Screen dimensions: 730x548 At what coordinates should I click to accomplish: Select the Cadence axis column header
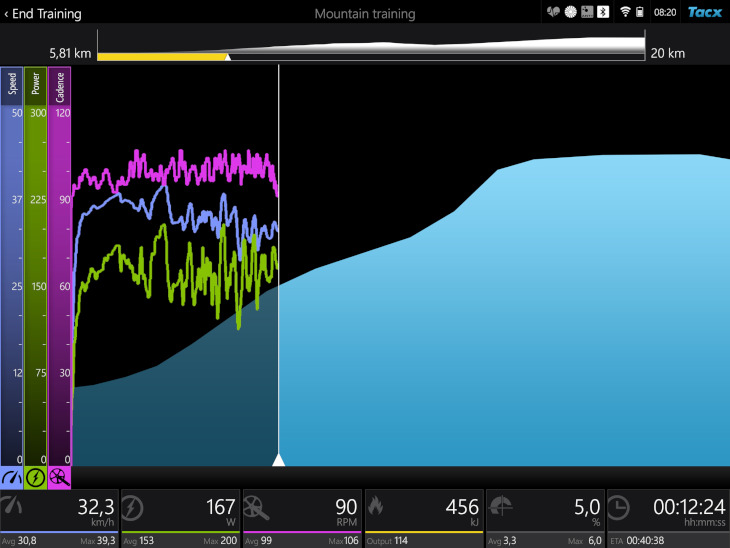(x=60, y=85)
